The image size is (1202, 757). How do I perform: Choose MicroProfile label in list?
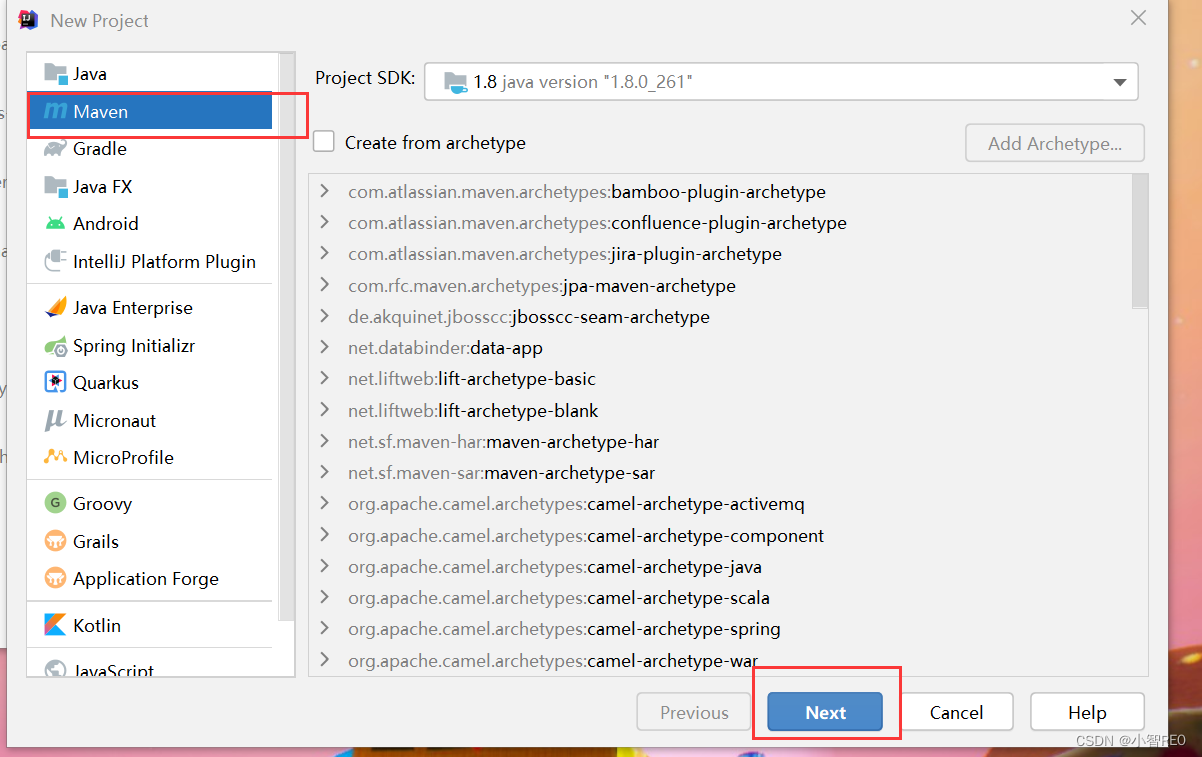tap(123, 458)
